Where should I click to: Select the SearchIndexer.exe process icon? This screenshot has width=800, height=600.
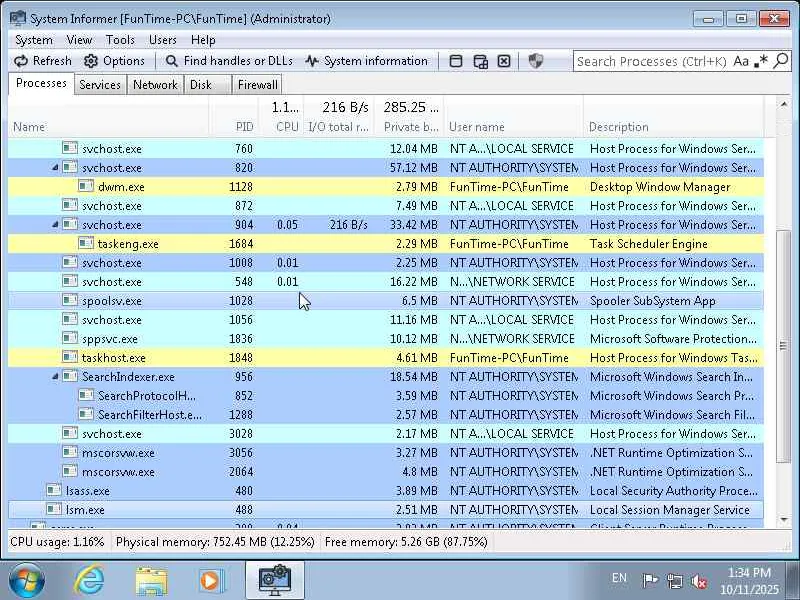tap(70, 377)
